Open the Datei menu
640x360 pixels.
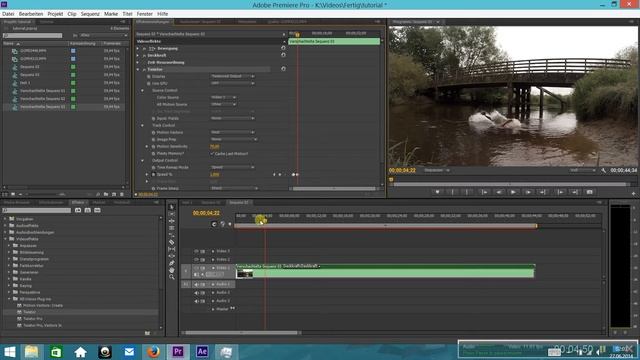tap(8, 13)
